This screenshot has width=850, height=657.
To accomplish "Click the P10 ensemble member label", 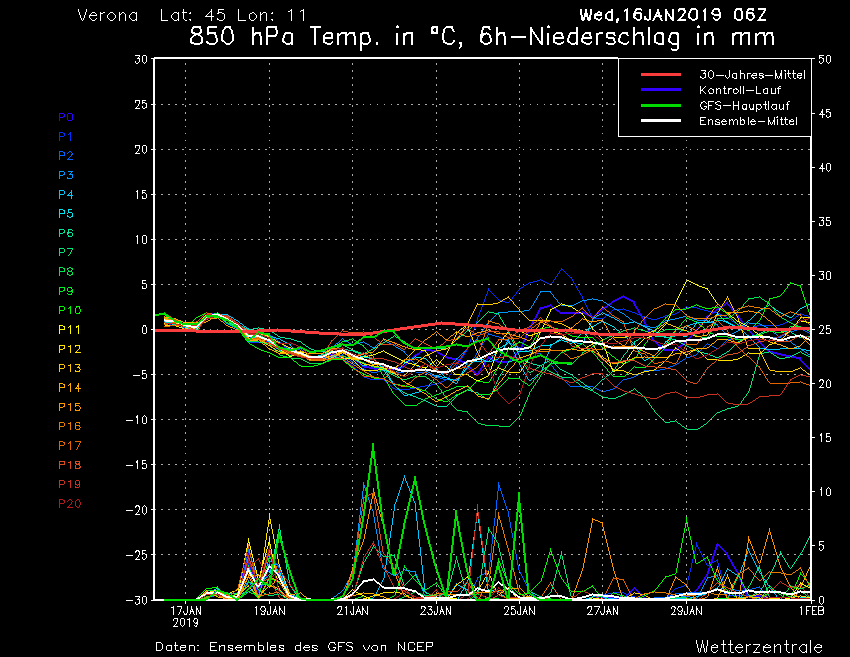I will click(69, 310).
